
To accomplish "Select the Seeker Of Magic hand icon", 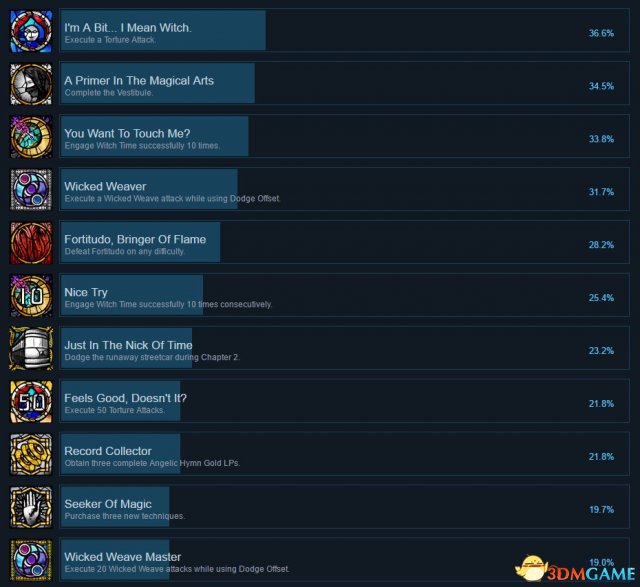I will coord(31,507).
